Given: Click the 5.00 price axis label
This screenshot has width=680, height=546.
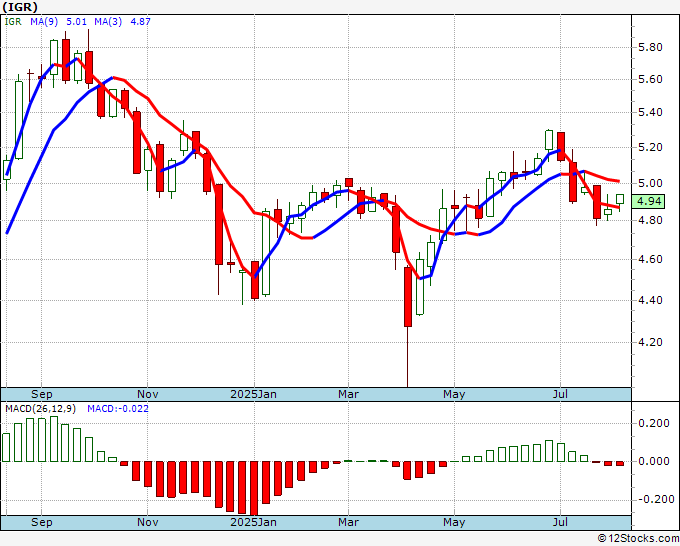Looking at the screenshot, I should 651,183.
